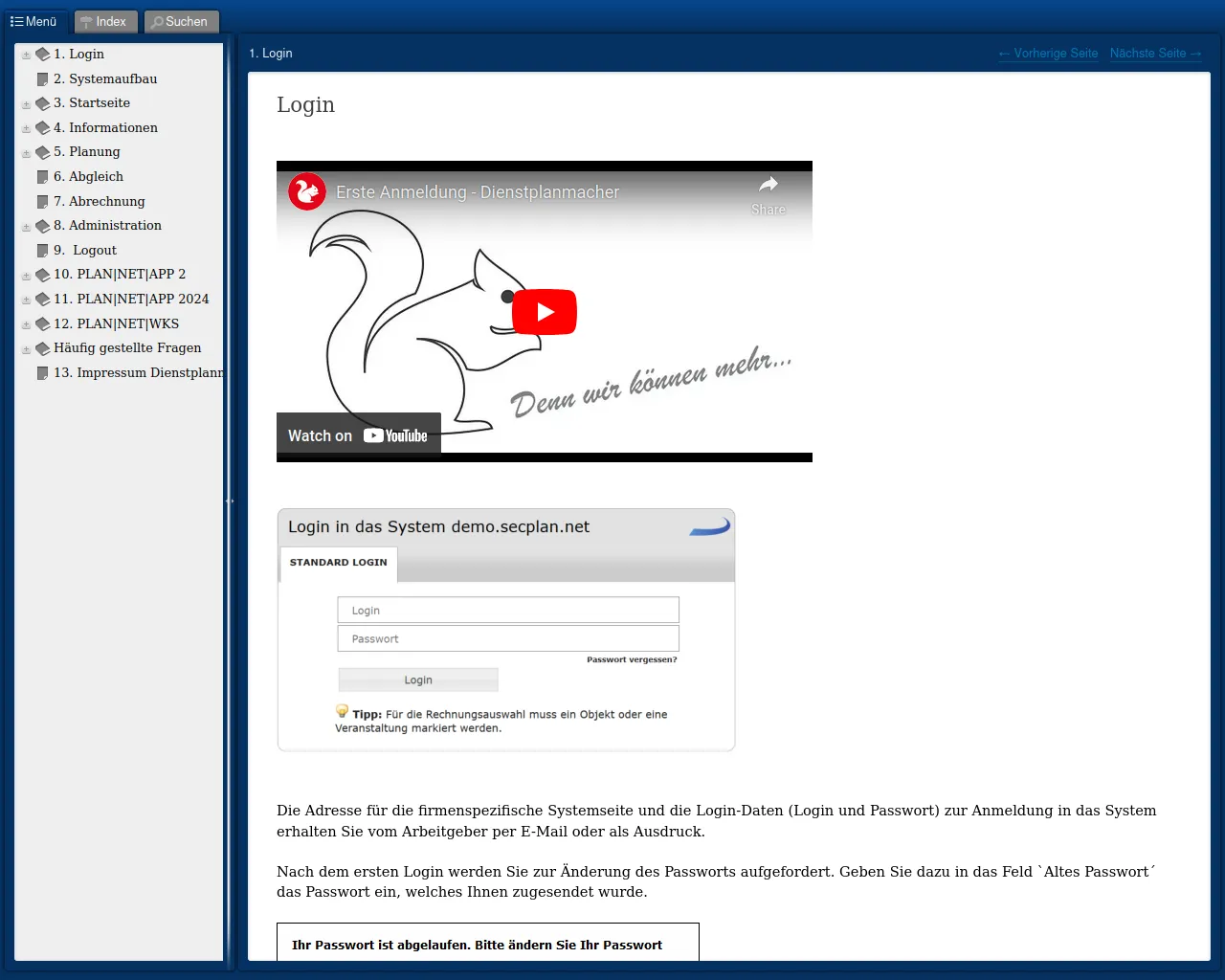Open the Dienstplanmacher channel squirrel logo
The height and width of the screenshot is (980, 1225).
[x=307, y=192]
